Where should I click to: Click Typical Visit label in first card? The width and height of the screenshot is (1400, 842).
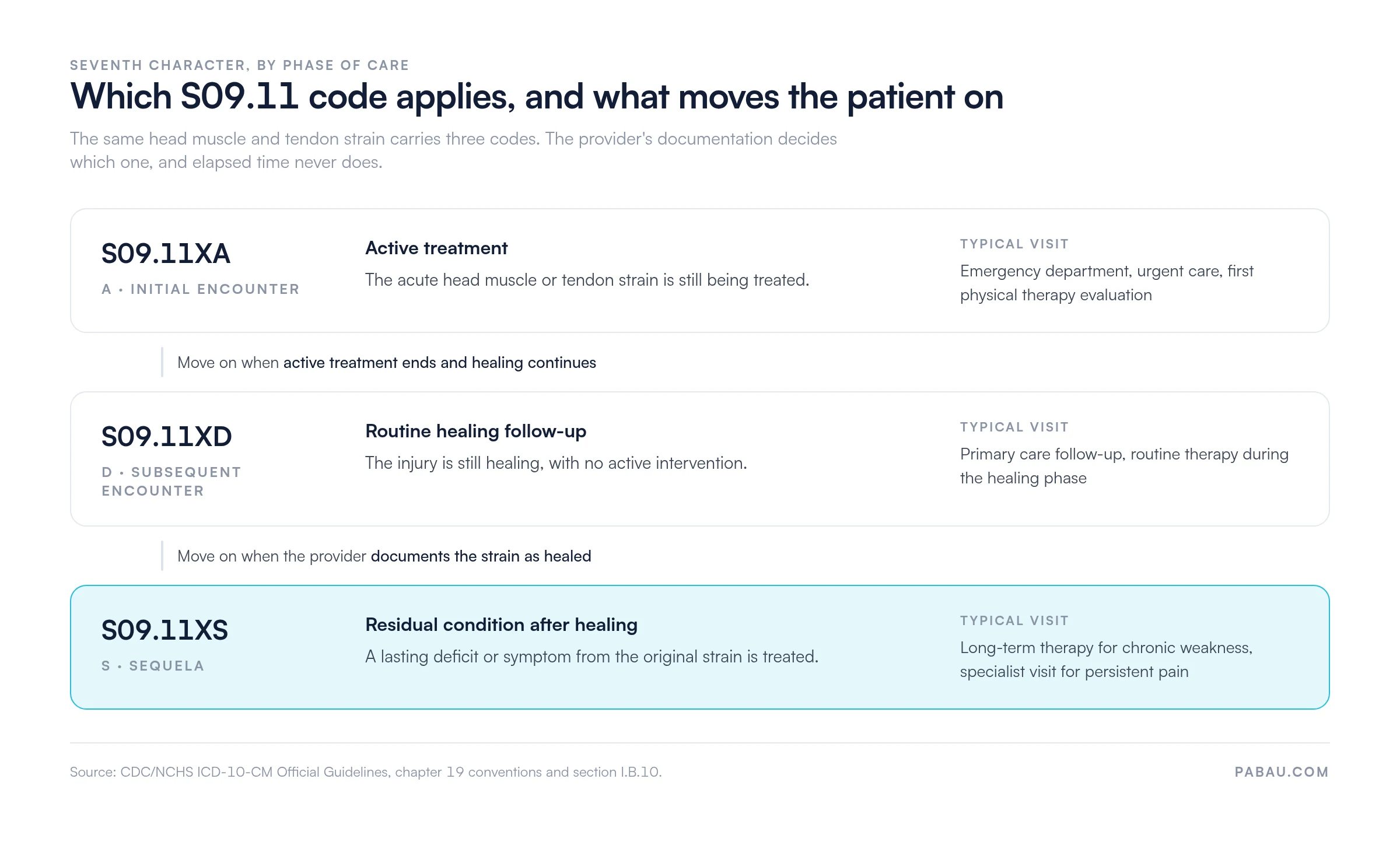click(1014, 244)
